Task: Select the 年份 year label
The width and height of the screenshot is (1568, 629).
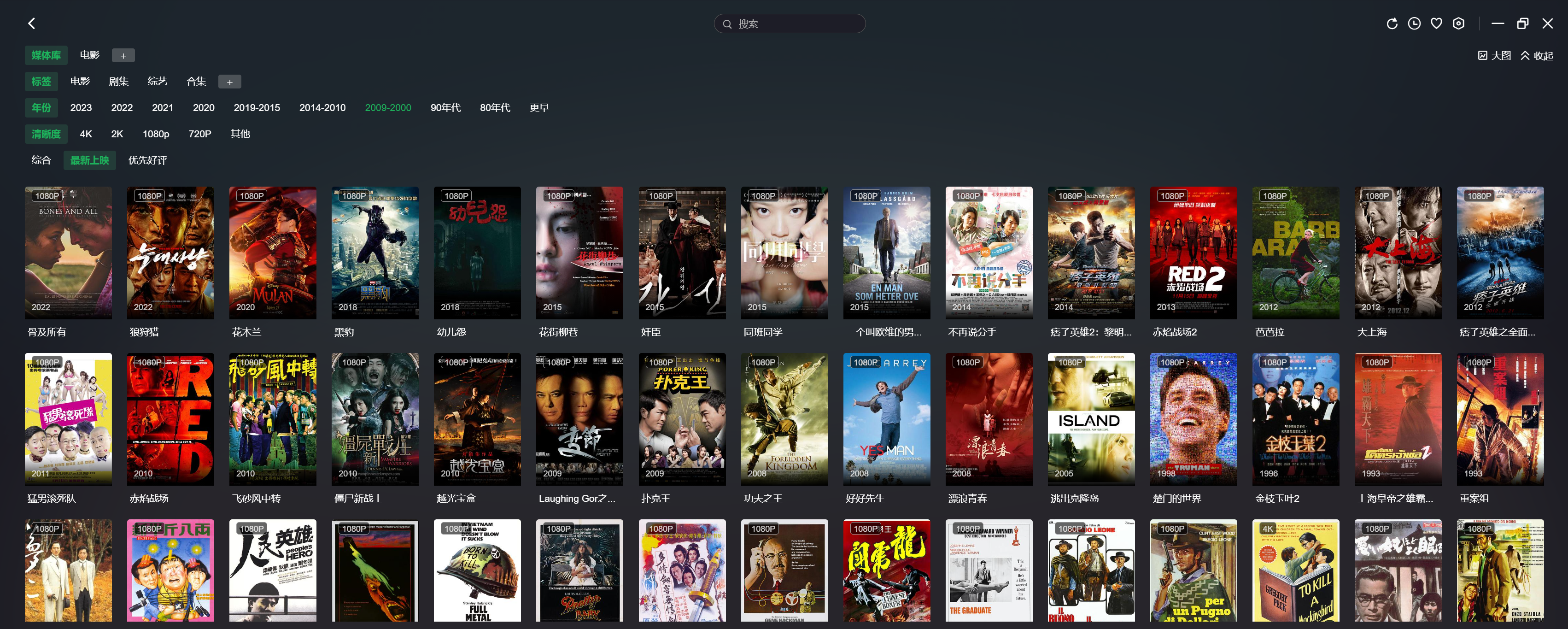Action: [x=41, y=108]
